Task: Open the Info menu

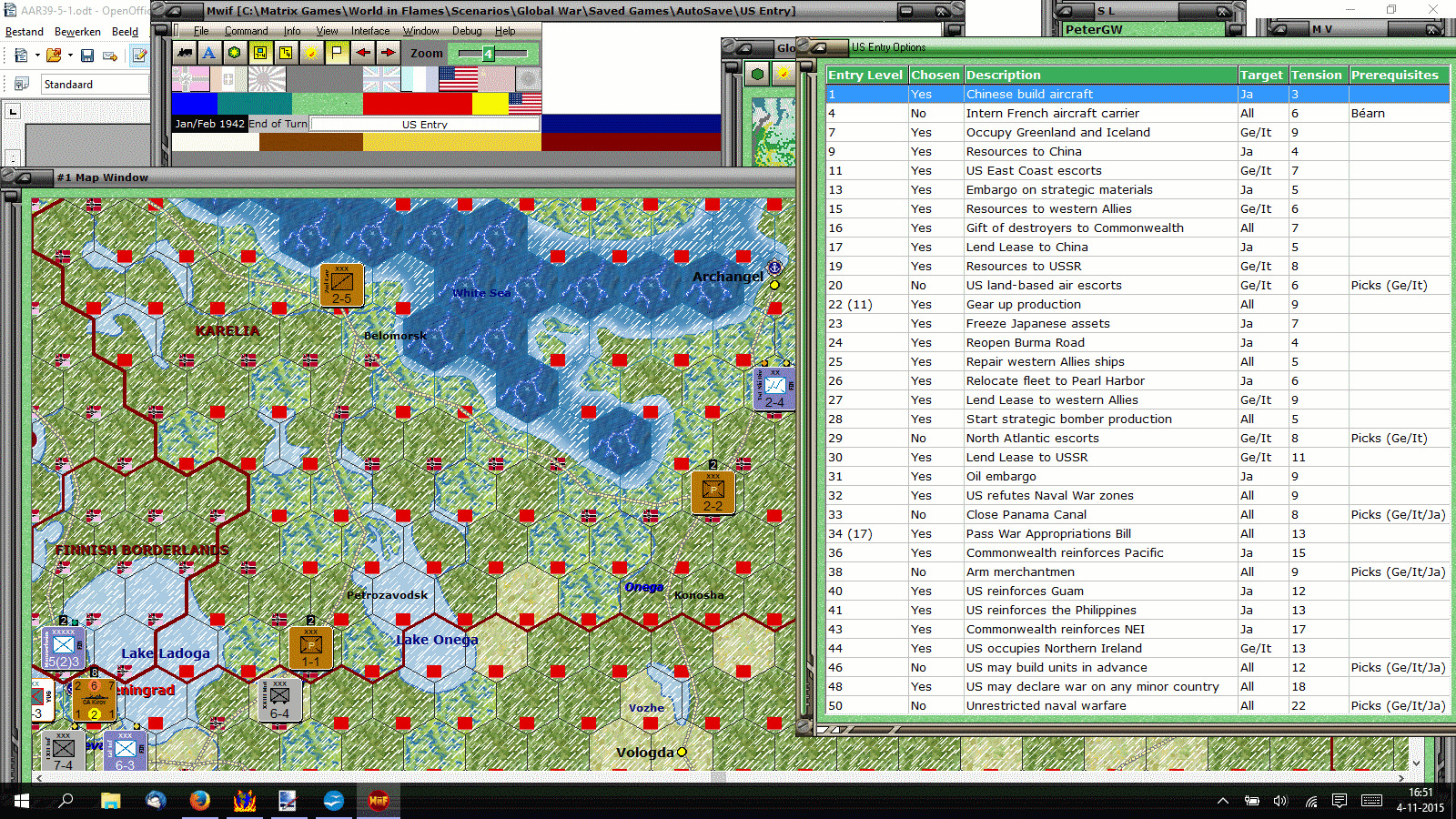Action: pos(292,31)
